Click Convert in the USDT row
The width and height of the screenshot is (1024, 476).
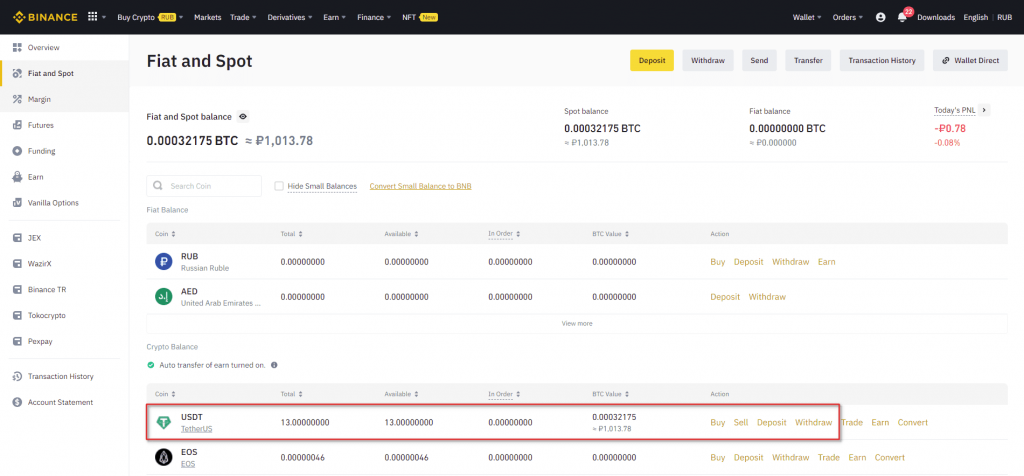coord(912,422)
